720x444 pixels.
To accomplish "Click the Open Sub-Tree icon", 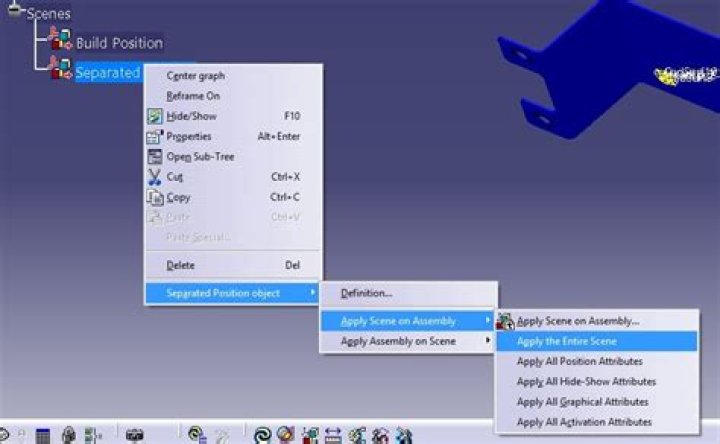I will click(155, 157).
